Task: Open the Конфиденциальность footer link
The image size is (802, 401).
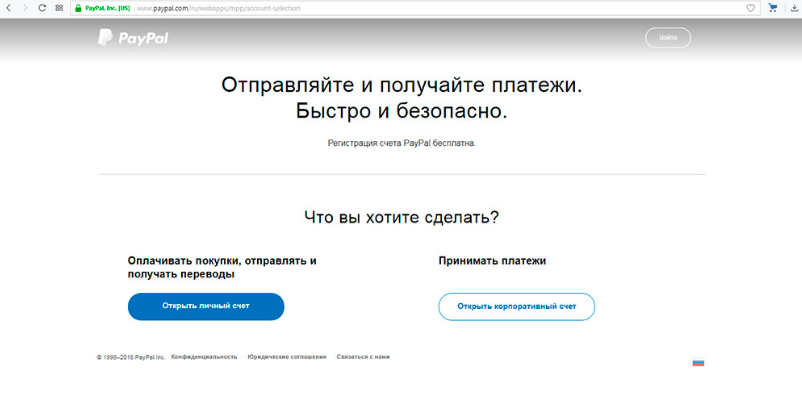Action: coord(204,357)
